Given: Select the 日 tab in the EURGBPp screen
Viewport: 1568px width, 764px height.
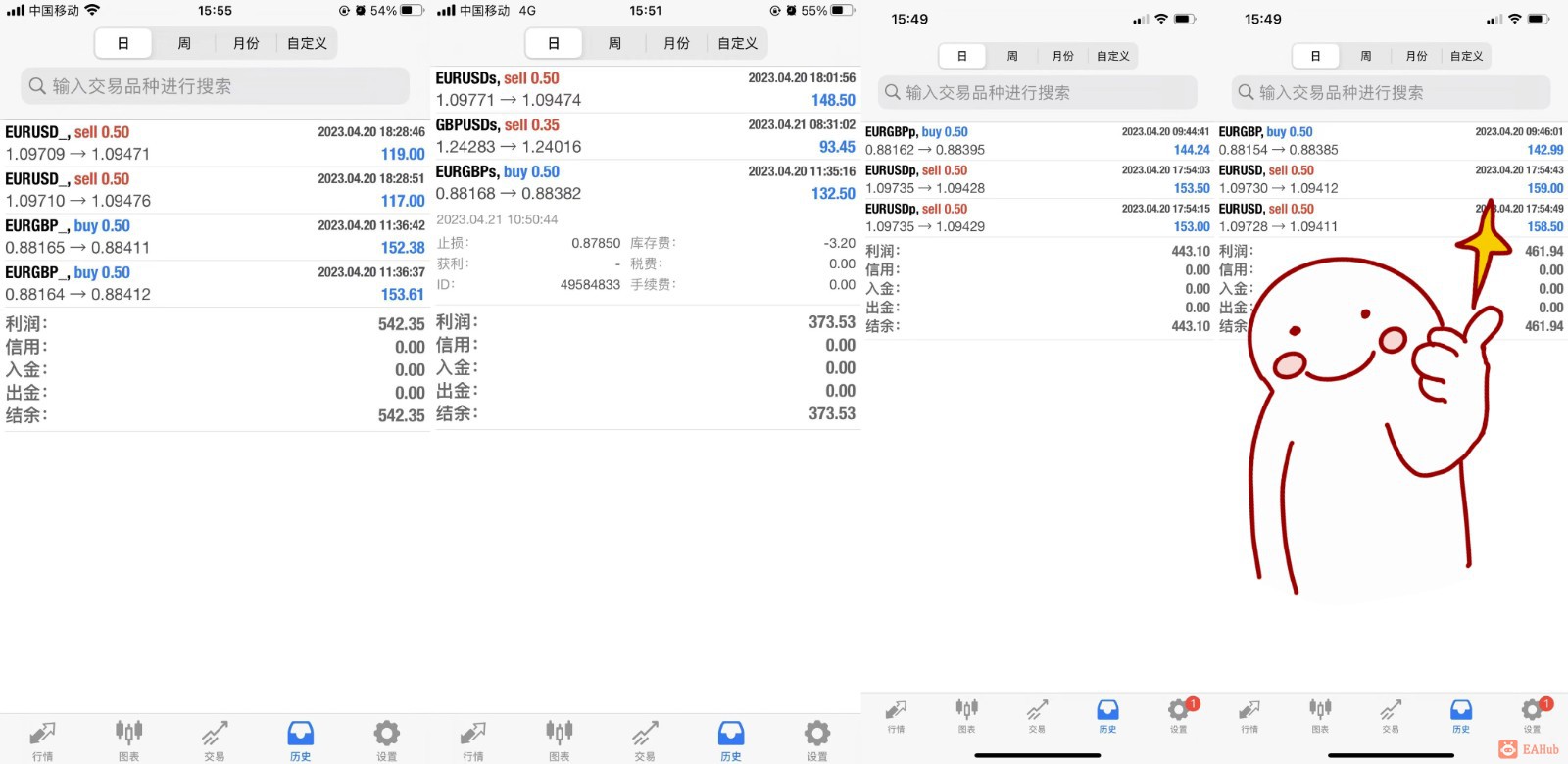Looking at the screenshot, I should (x=962, y=56).
